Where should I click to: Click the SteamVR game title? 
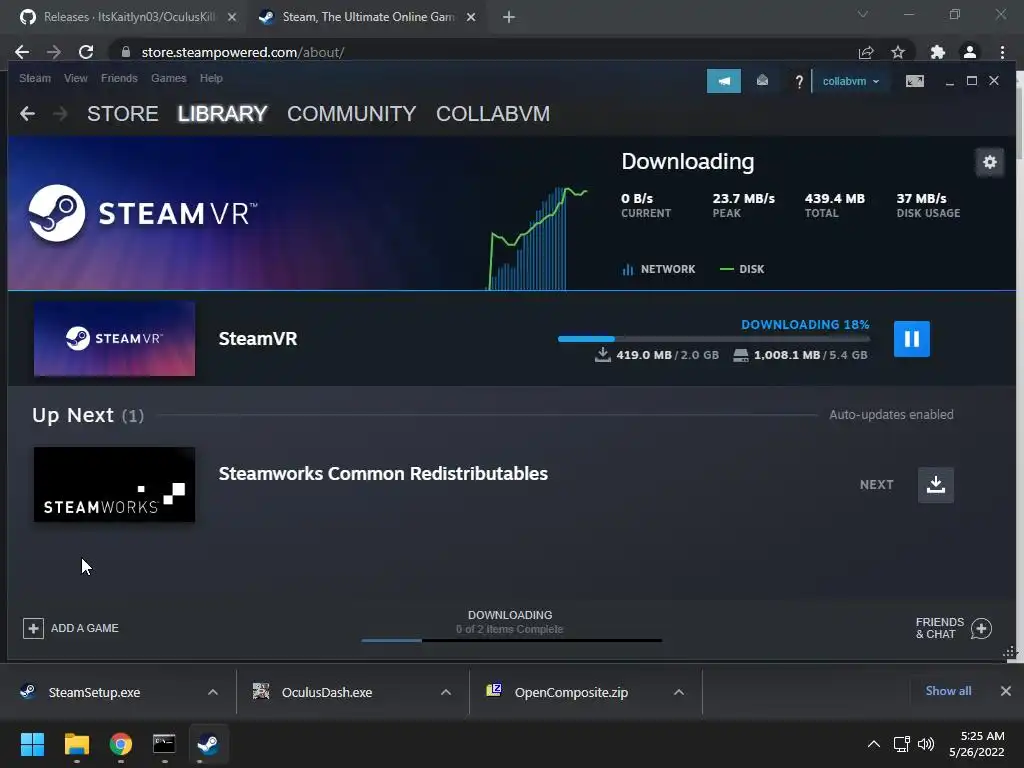point(258,338)
